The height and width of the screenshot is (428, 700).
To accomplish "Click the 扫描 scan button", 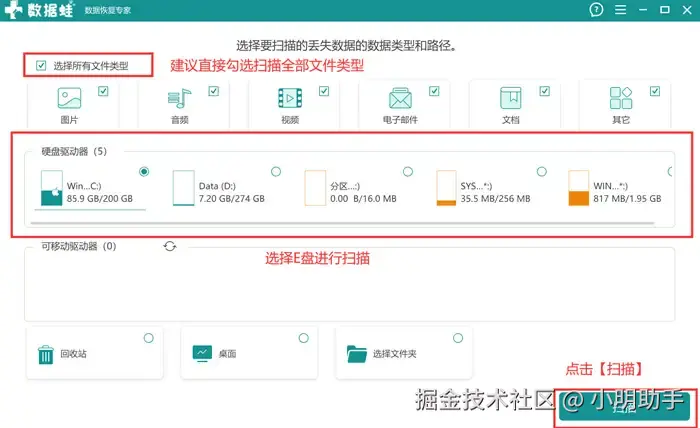I will pyautogui.click(x=624, y=407).
